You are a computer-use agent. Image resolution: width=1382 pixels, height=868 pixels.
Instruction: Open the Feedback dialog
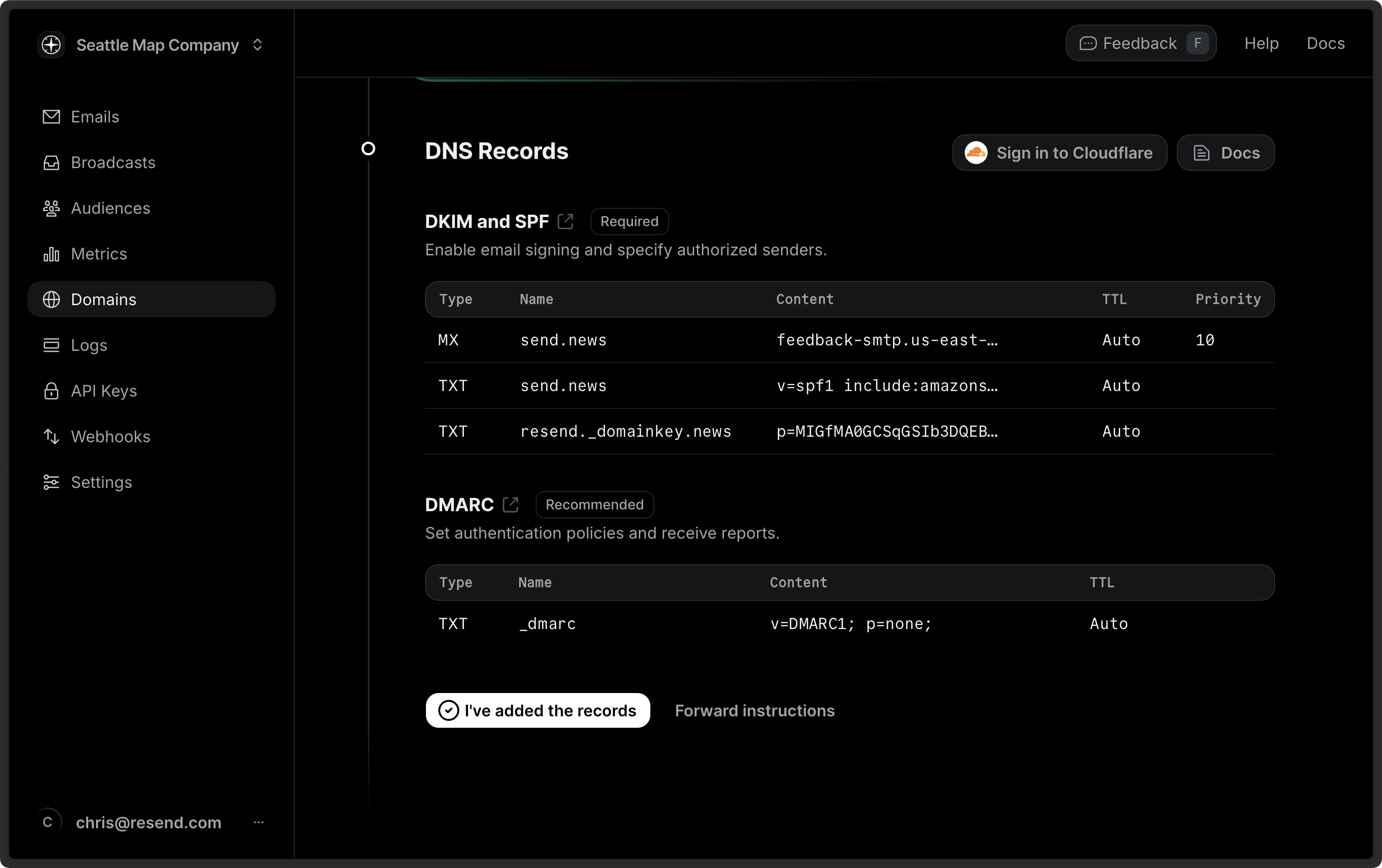click(1140, 42)
